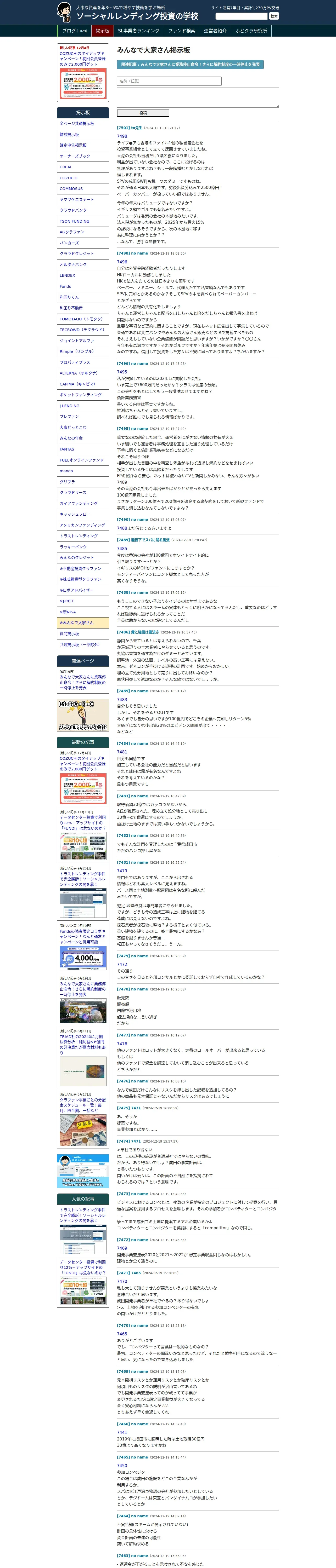The image size is (336, 1568).
Task: Select CREAL board in sidebar
Action: [x=83, y=167]
